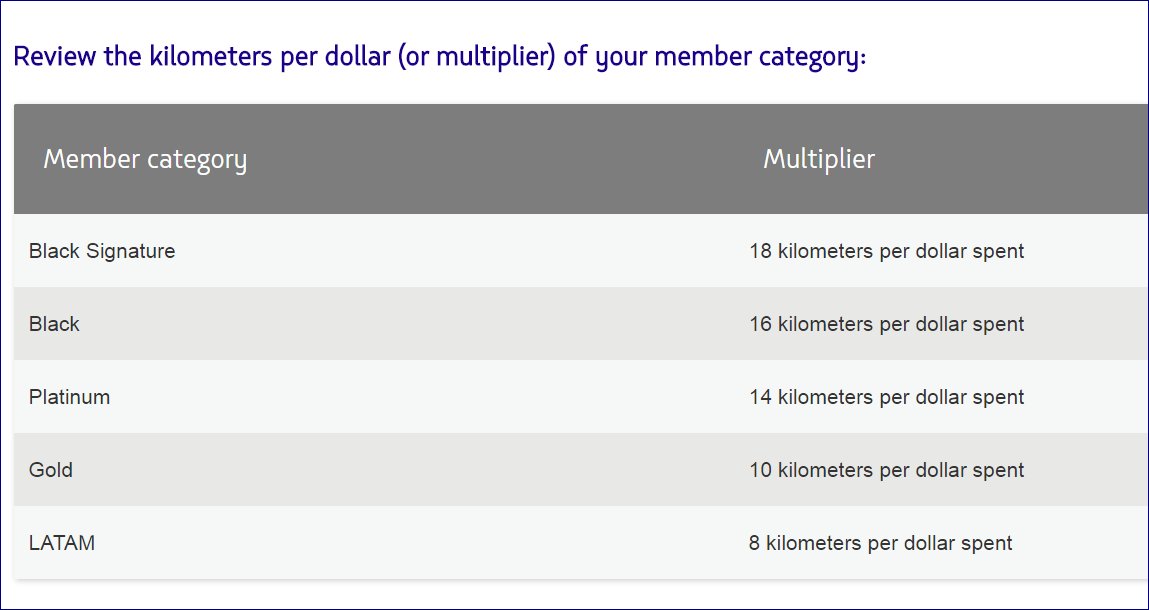Click the 'Member category' column header

click(145, 159)
